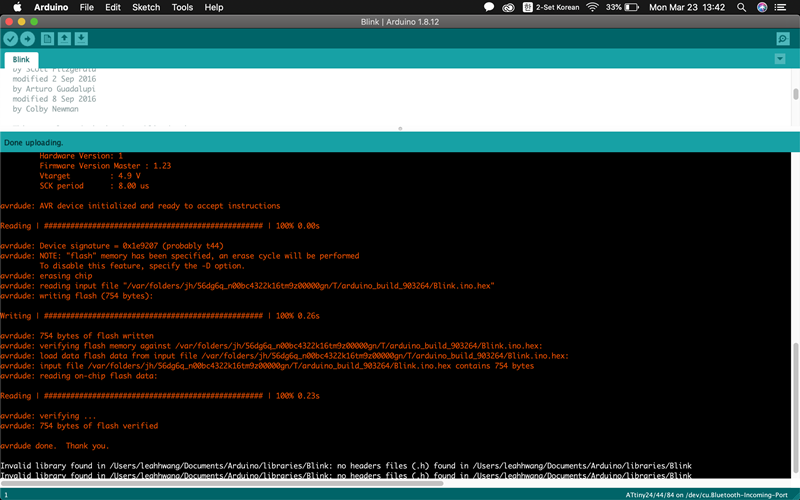This screenshot has height=500, width=800.
Task: Click 'Device signature = 0x1e9207' line
Action: (x=112, y=245)
